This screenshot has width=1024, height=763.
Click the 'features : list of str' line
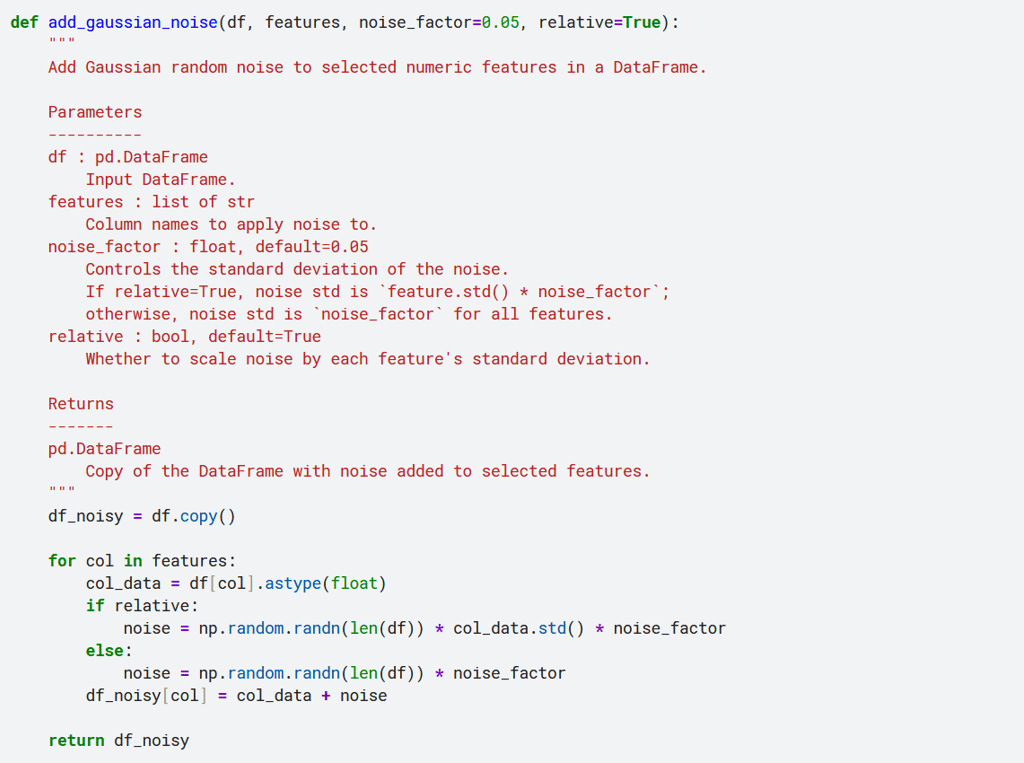point(151,202)
